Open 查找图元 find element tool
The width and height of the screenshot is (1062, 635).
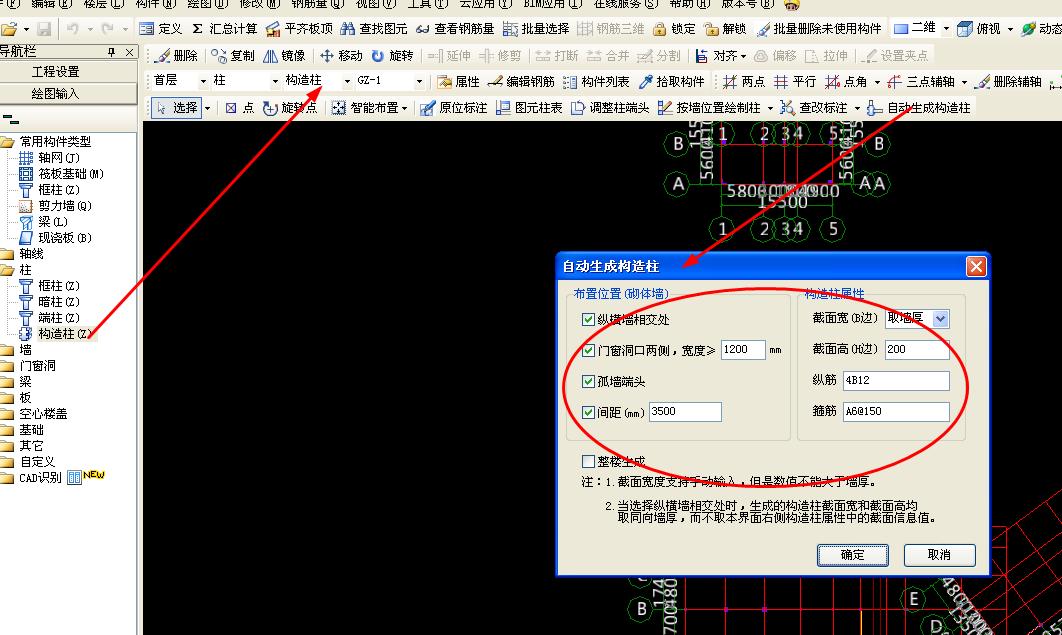(x=374, y=28)
